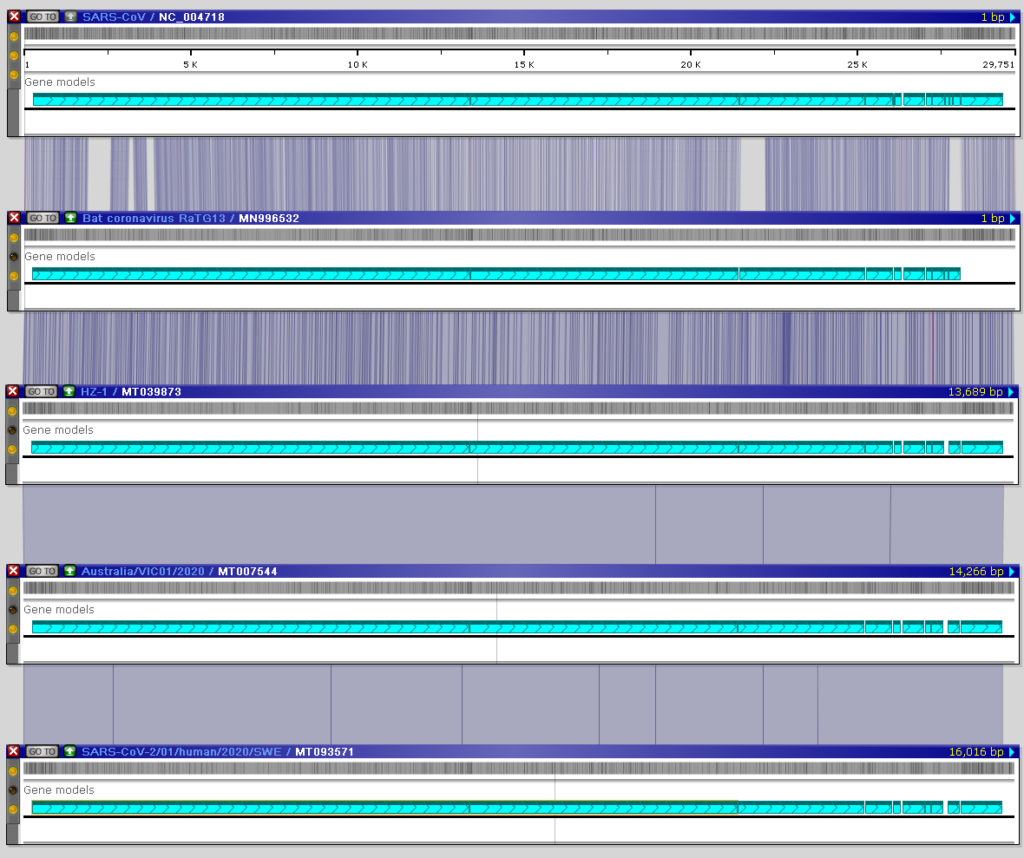Close the HZ-1 MT039873 panel
The width and height of the screenshot is (1024, 858).
pyautogui.click(x=12, y=391)
